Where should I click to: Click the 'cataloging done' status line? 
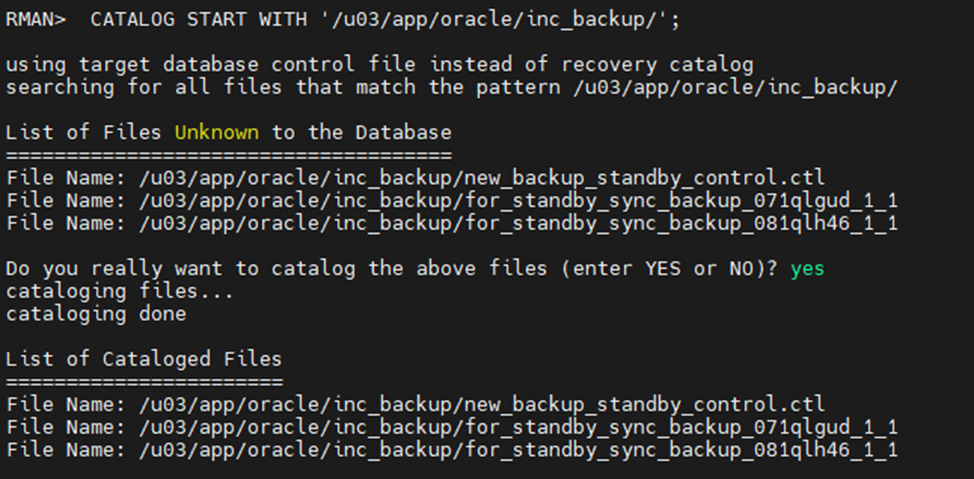pyautogui.click(x=96, y=314)
